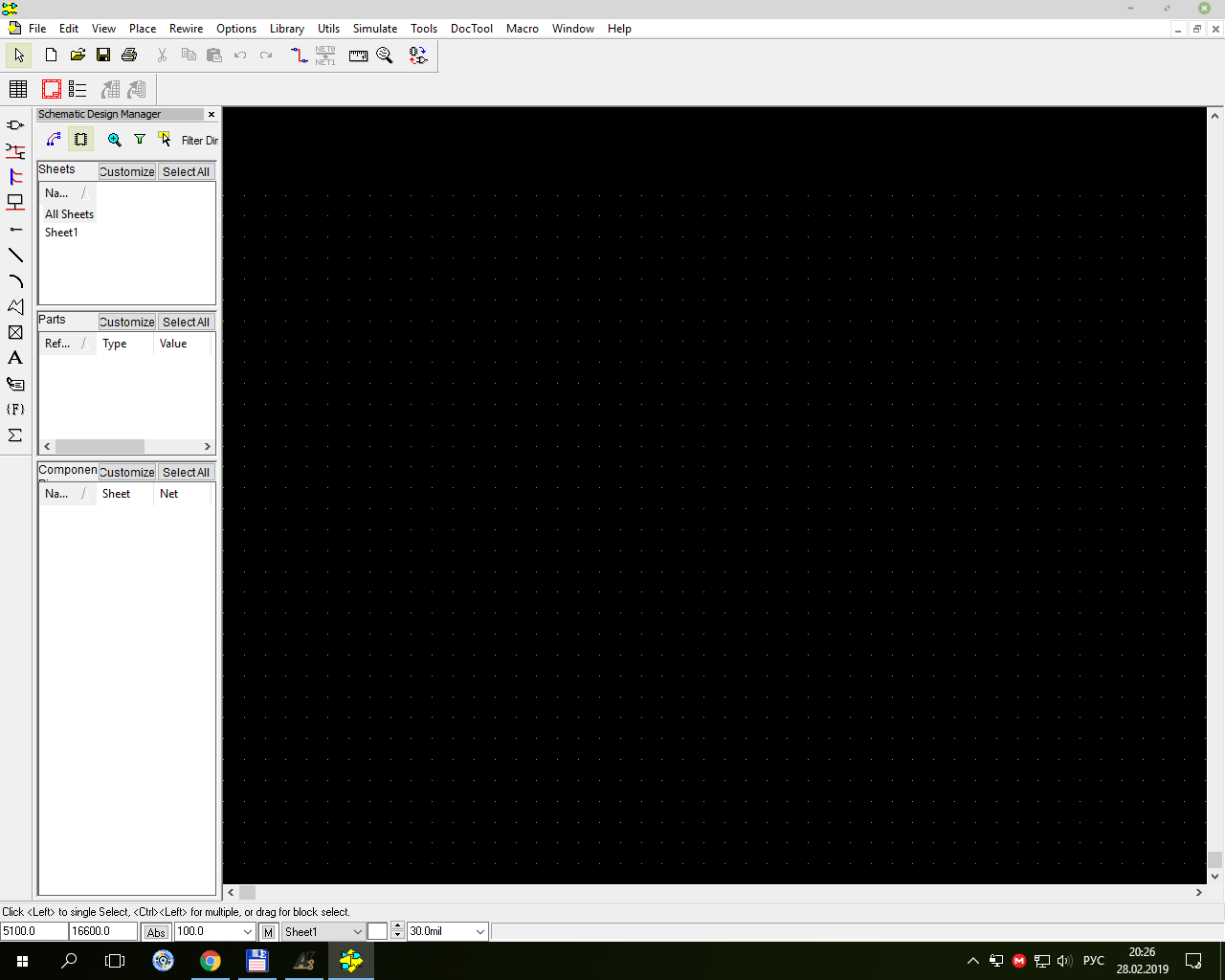Open the 100.0 grid size dropdown
The image size is (1225, 980).
pyautogui.click(x=247, y=932)
